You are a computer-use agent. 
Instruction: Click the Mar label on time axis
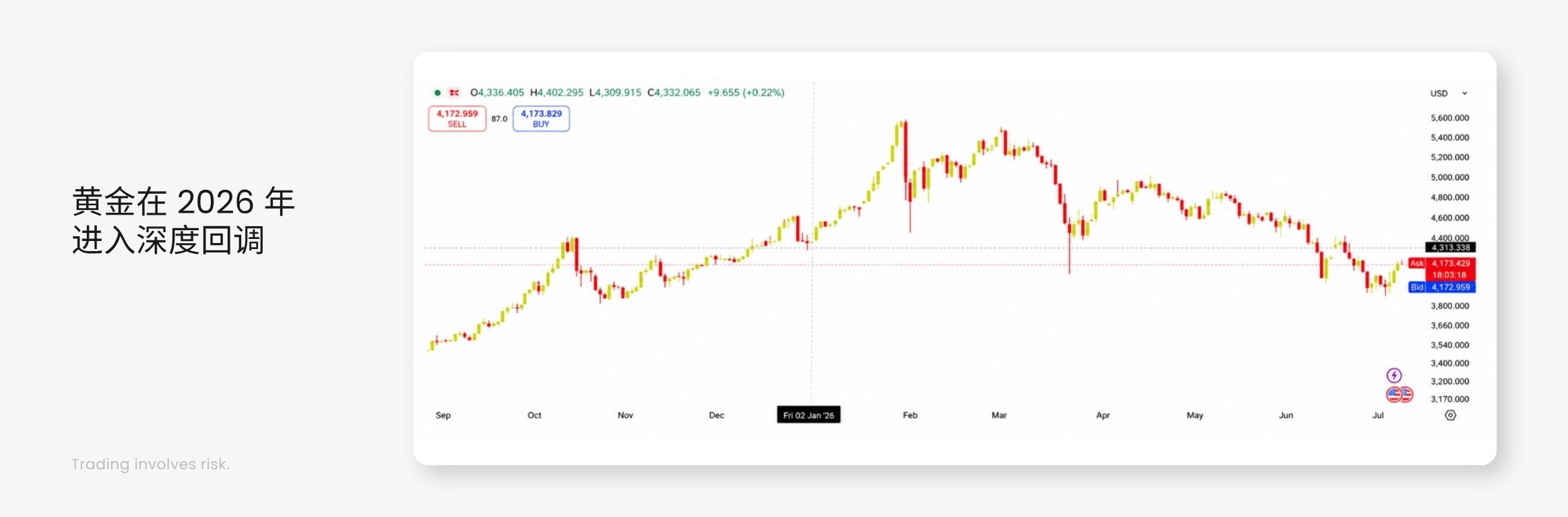999,415
